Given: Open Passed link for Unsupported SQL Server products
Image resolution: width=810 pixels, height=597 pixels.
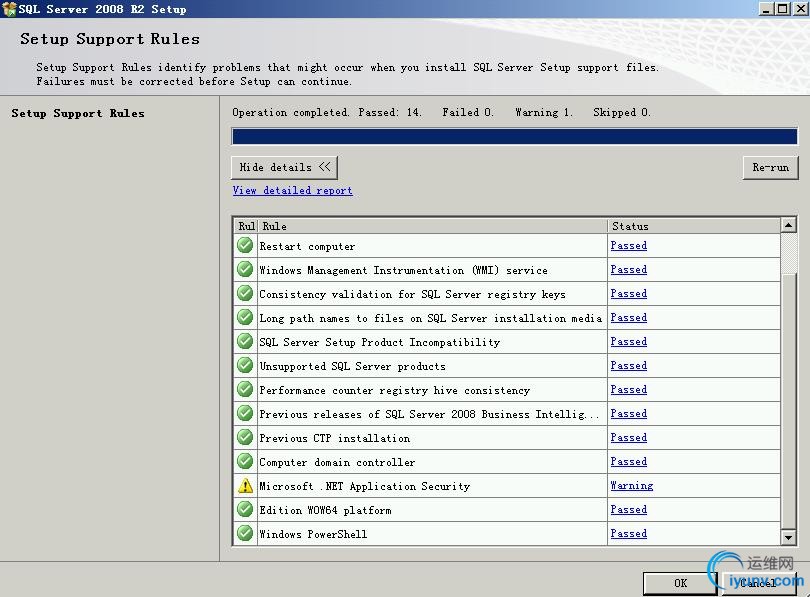Looking at the screenshot, I should point(628,366).
